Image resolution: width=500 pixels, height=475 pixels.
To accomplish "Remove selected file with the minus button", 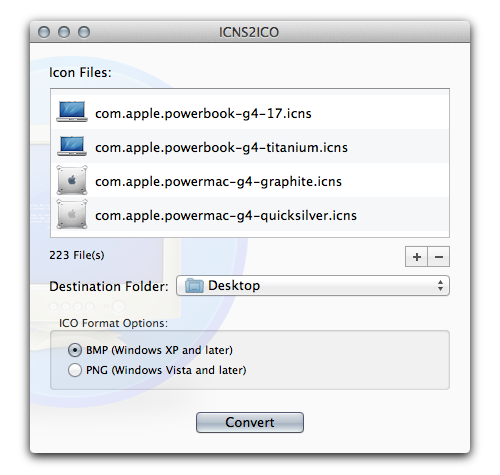I will click(439, 257).
